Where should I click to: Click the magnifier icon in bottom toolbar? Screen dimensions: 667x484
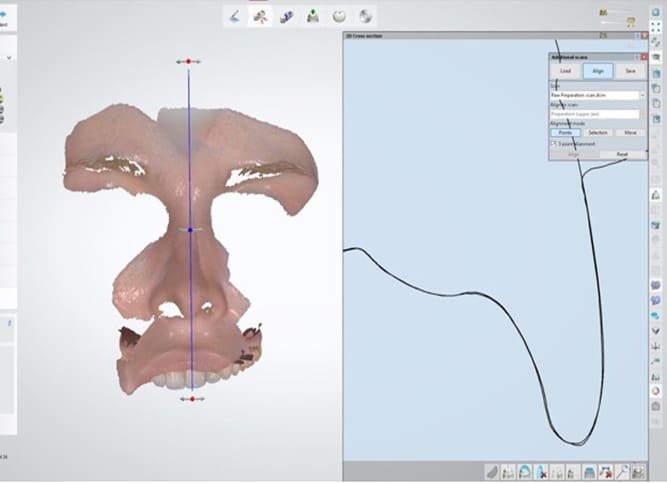[x=623, y=471]
